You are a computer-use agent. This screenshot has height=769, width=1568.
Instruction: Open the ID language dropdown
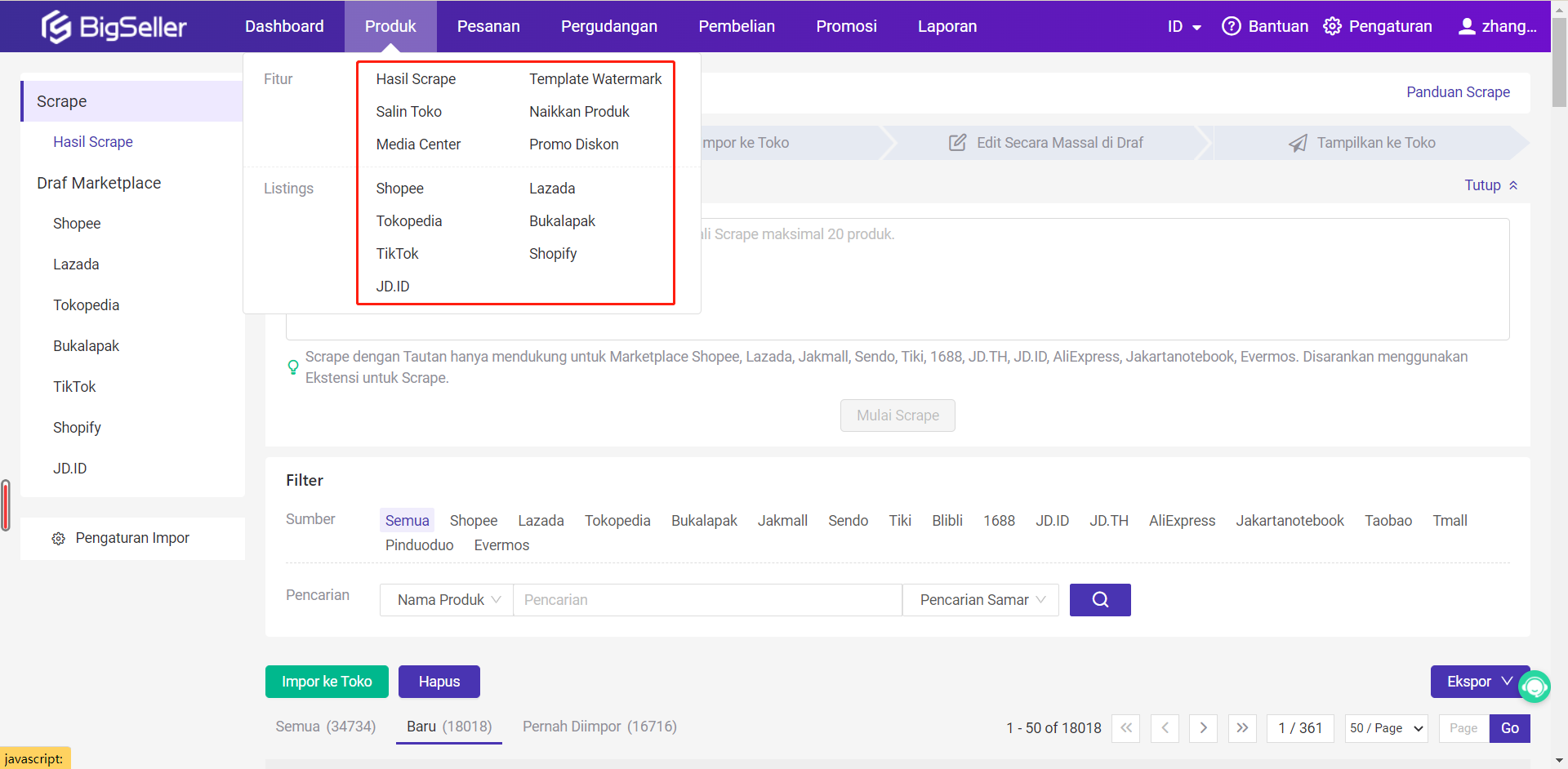coord(1184,26)
